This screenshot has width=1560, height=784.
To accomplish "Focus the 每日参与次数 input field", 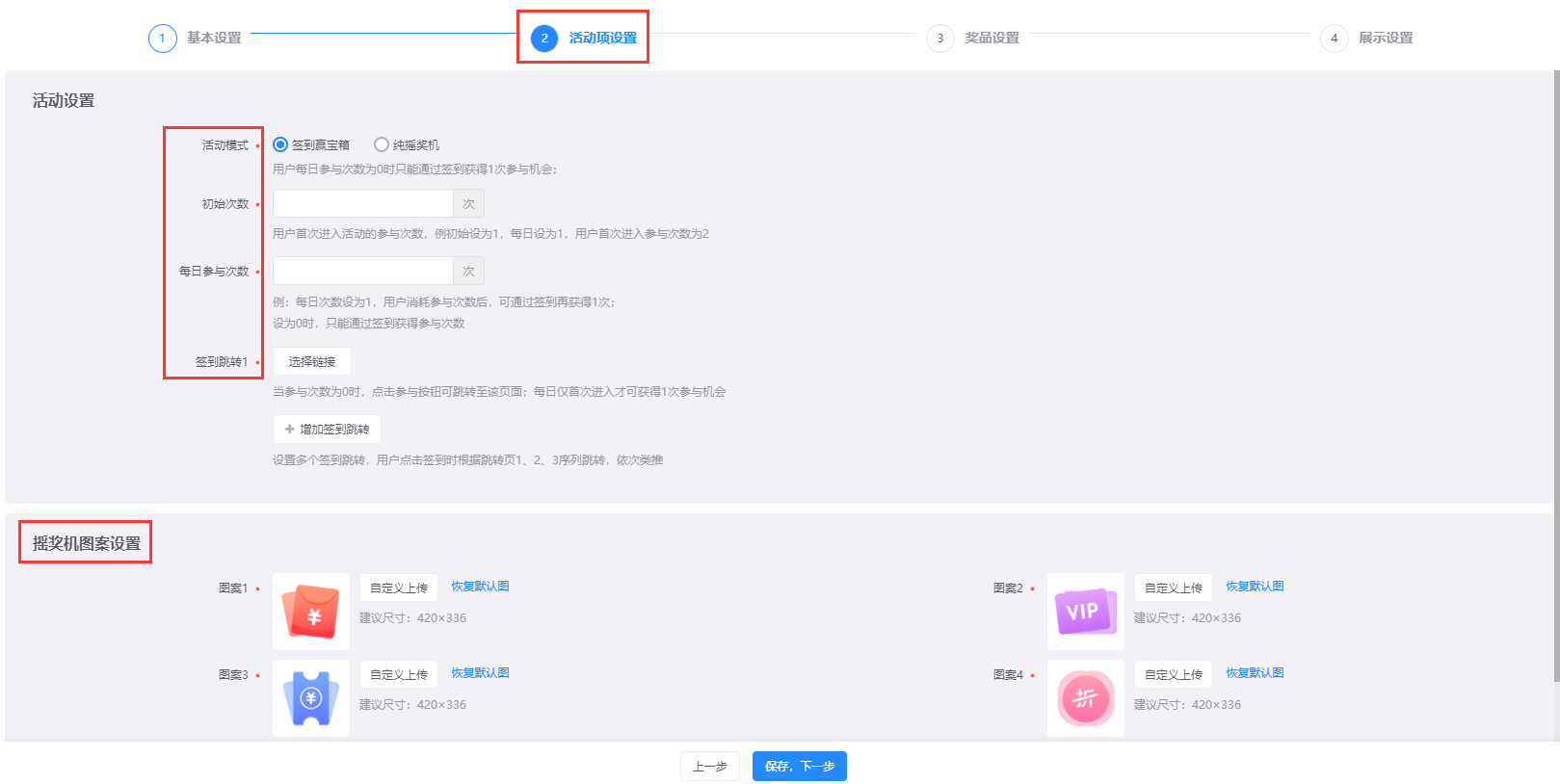I will click(362, 271).
